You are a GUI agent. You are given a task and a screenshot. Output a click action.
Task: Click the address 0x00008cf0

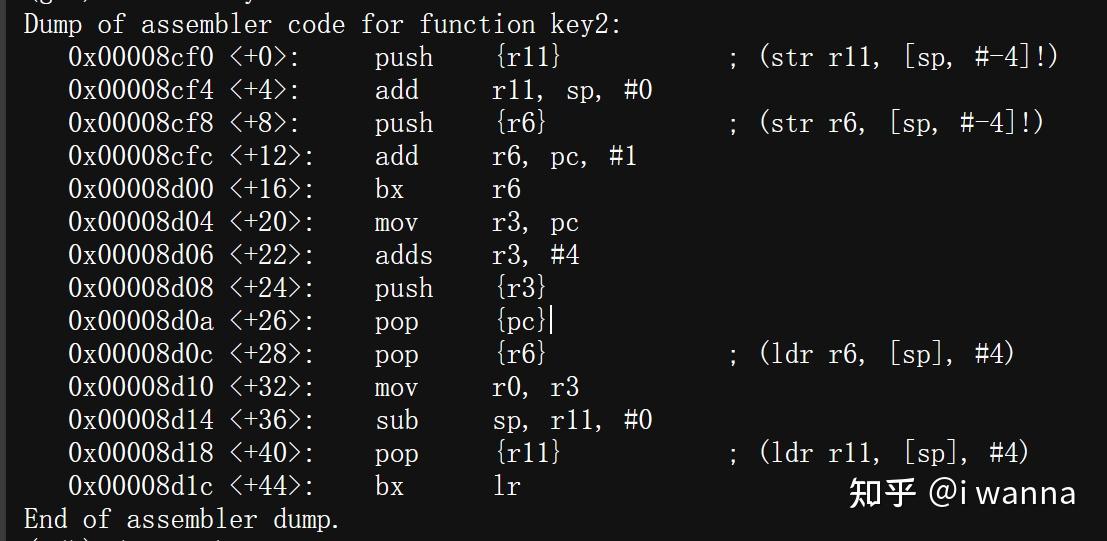tap(141, 57)
